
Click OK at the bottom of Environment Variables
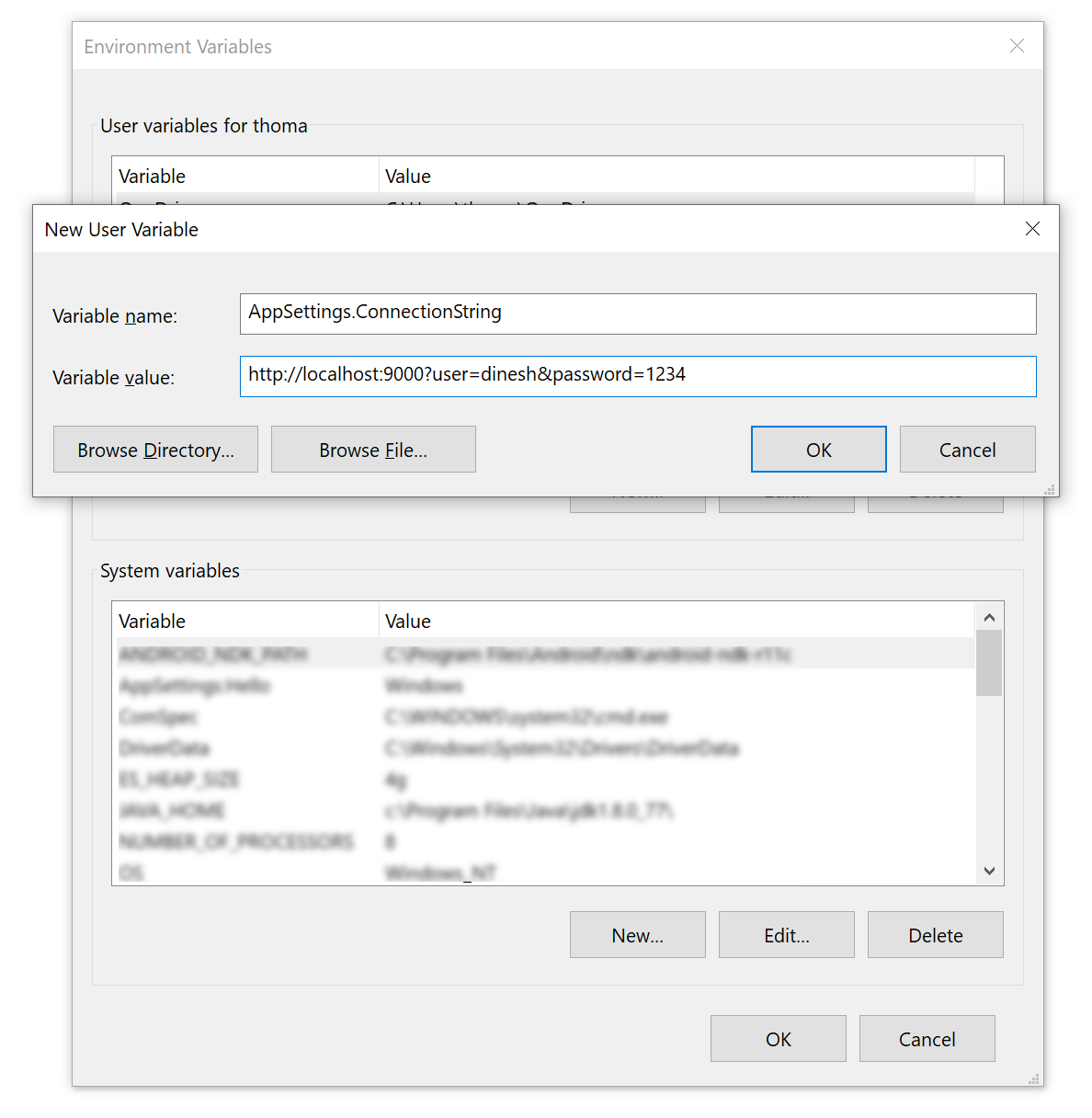click(778, 1038)
